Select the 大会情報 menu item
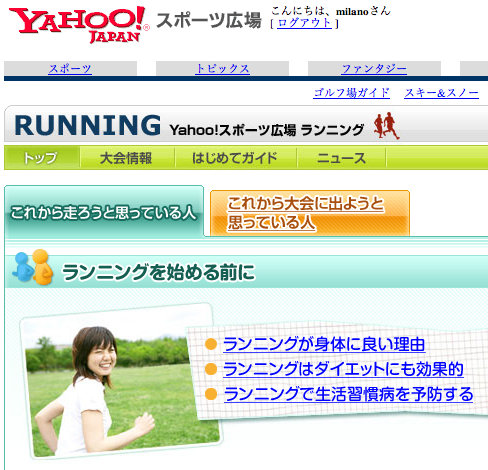Viewport: 488px width, 470px height. pos(126,158)
